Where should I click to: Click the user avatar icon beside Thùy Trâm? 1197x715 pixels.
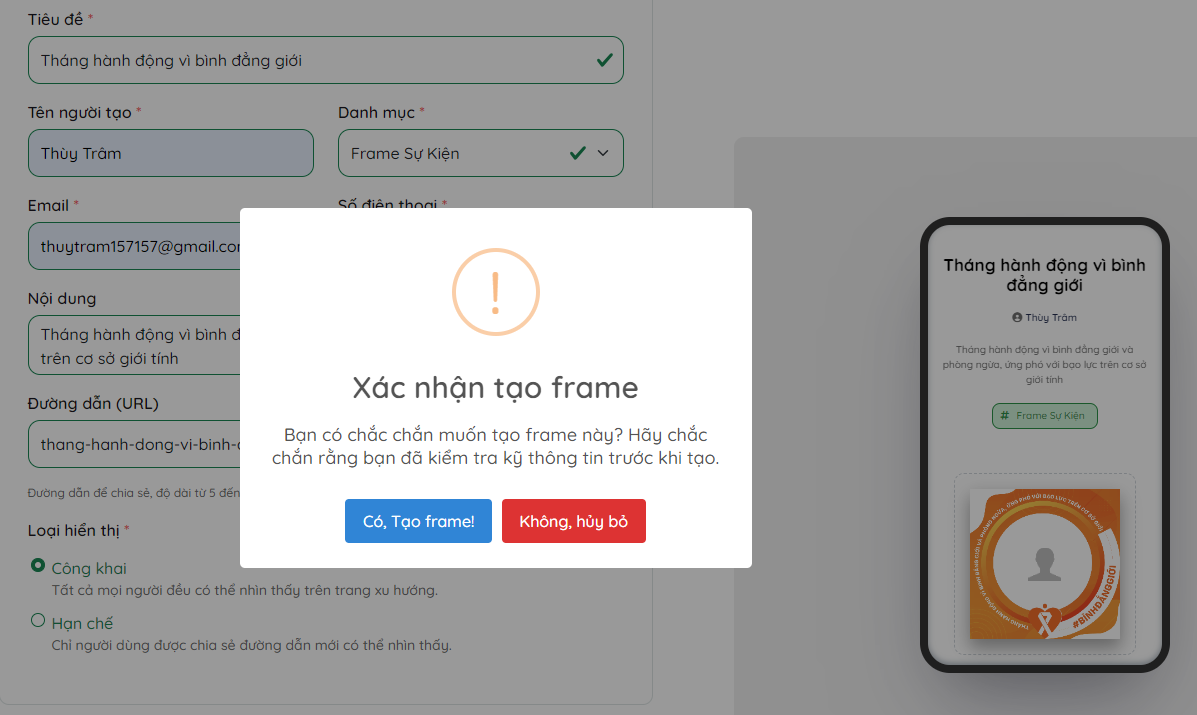pyautogui.click(x=1017, y=317)
